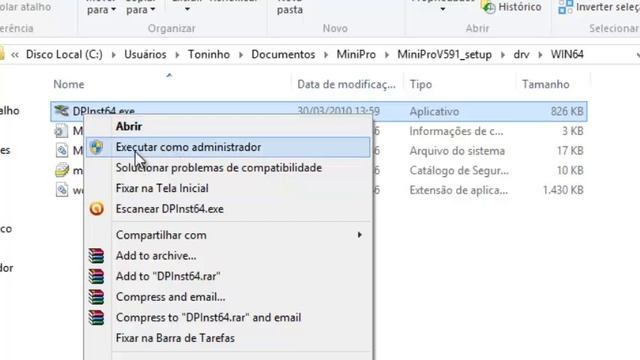The height and width of the screenshot is (360, 640).
Task: Select the application extension file icon
Action: click(62, 190)
